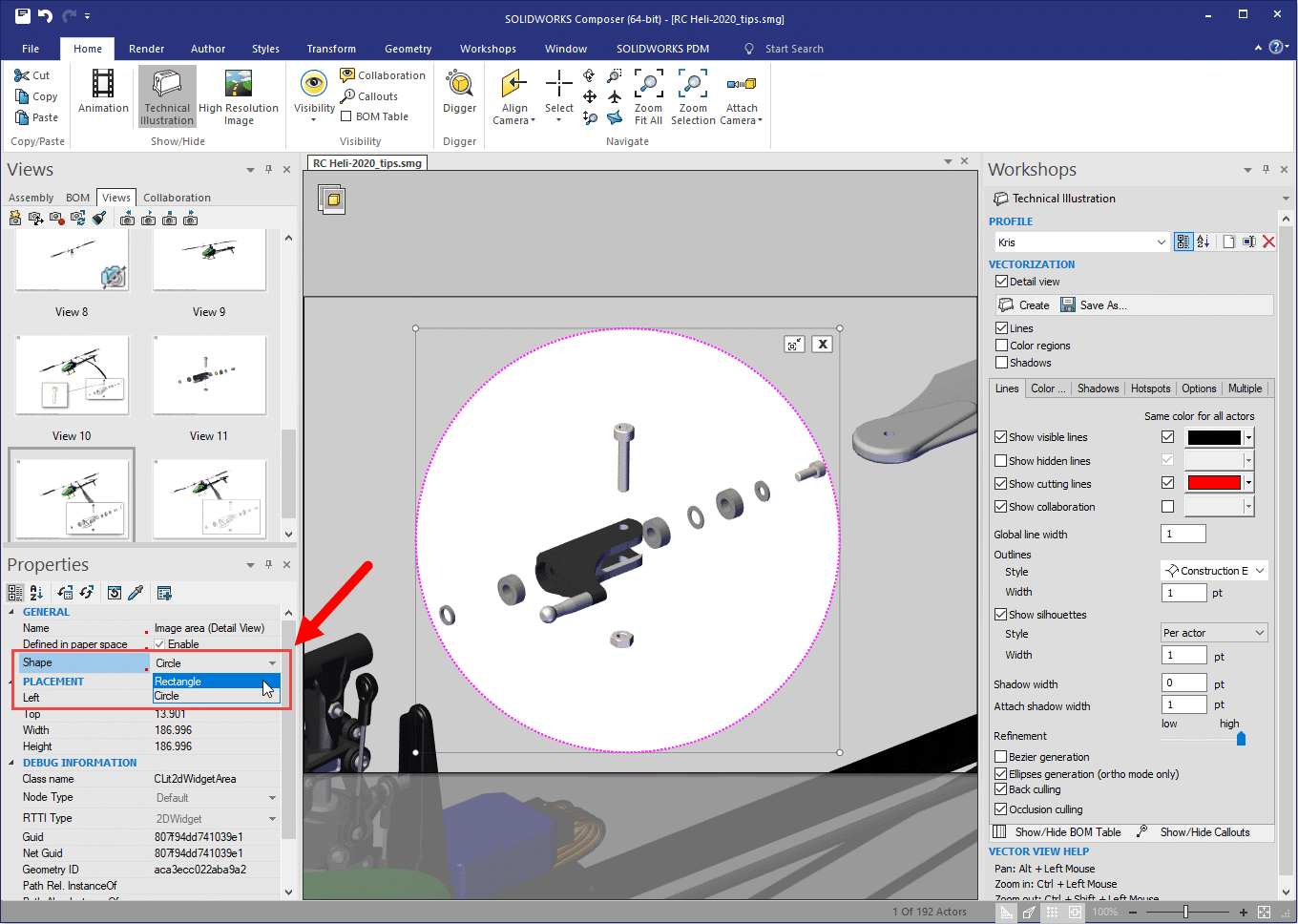This screenshot has height=924, width=1298.
Task: Click the red cutting lines color swatch
Action: pyautogui.click(x=1214, y=483)
